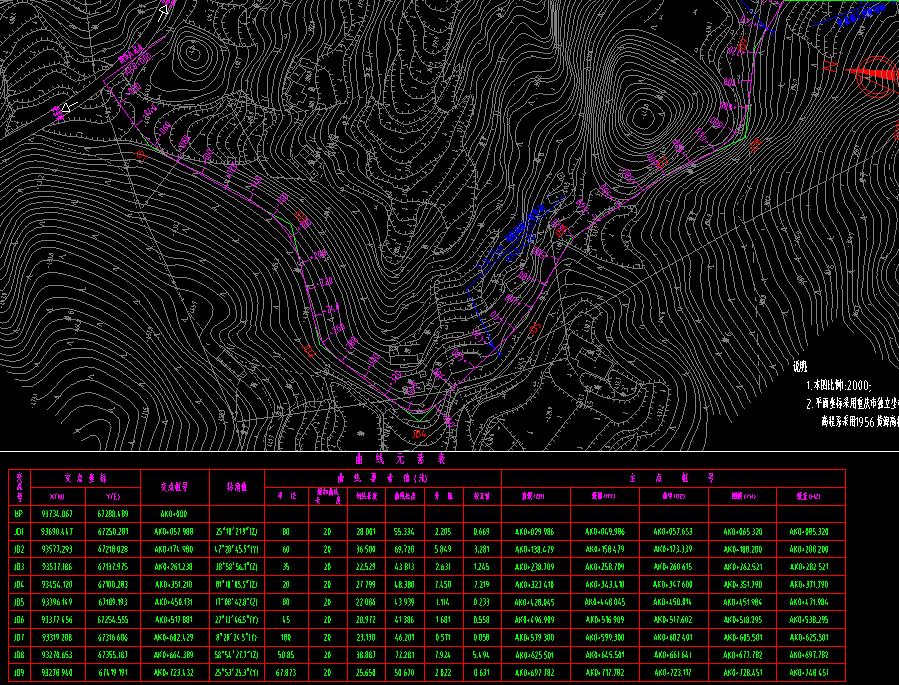Click the station "AK0+282.521" in the JD3 row
This screenshot has width=899, height=685.
(809, 567)
